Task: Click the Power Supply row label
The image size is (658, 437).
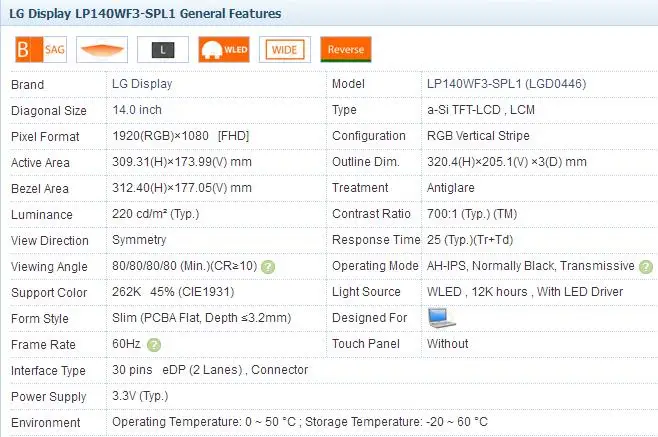Action: tap(49, 397)
